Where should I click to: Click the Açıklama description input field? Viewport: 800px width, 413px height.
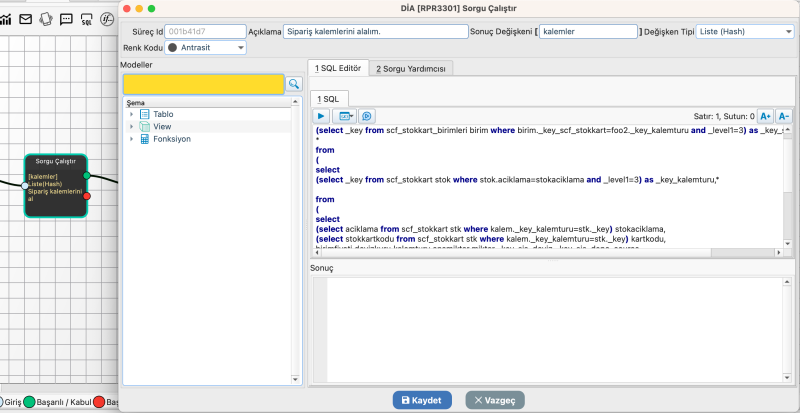375,31
